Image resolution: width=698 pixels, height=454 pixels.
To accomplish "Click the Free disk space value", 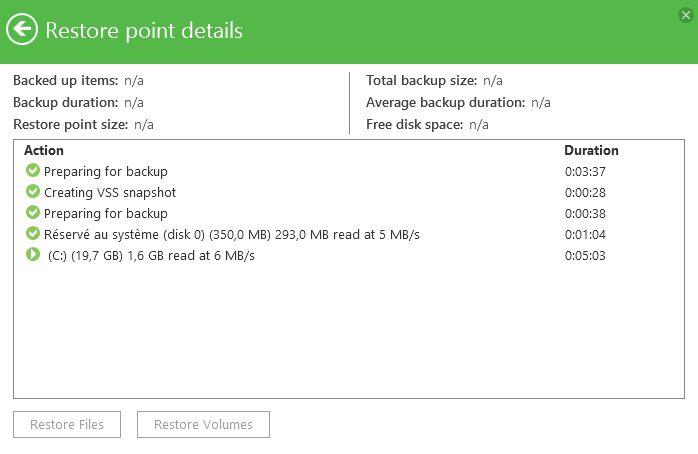I will pos(479,125).
